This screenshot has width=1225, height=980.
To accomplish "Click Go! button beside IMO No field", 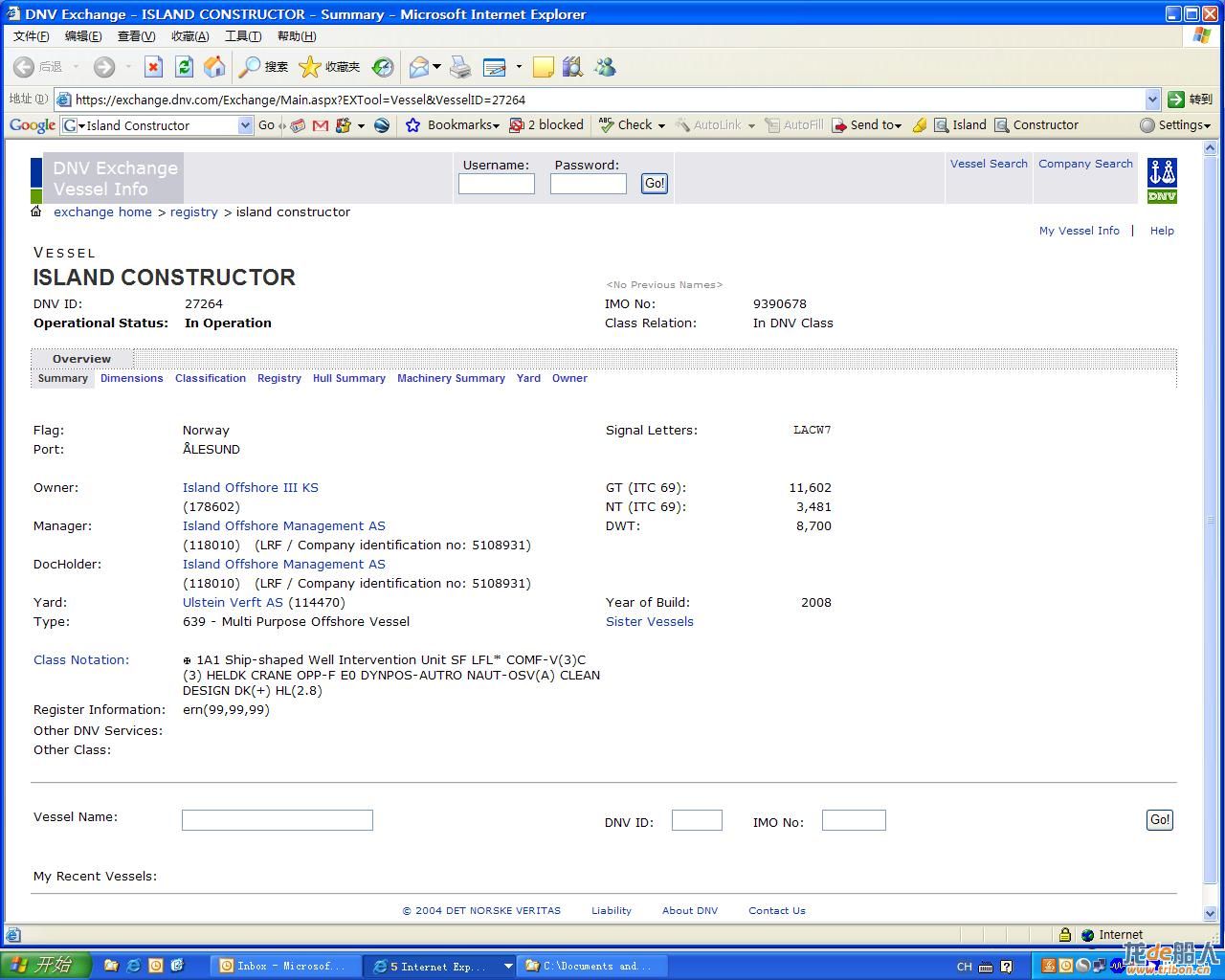I will pos(1160,819).
